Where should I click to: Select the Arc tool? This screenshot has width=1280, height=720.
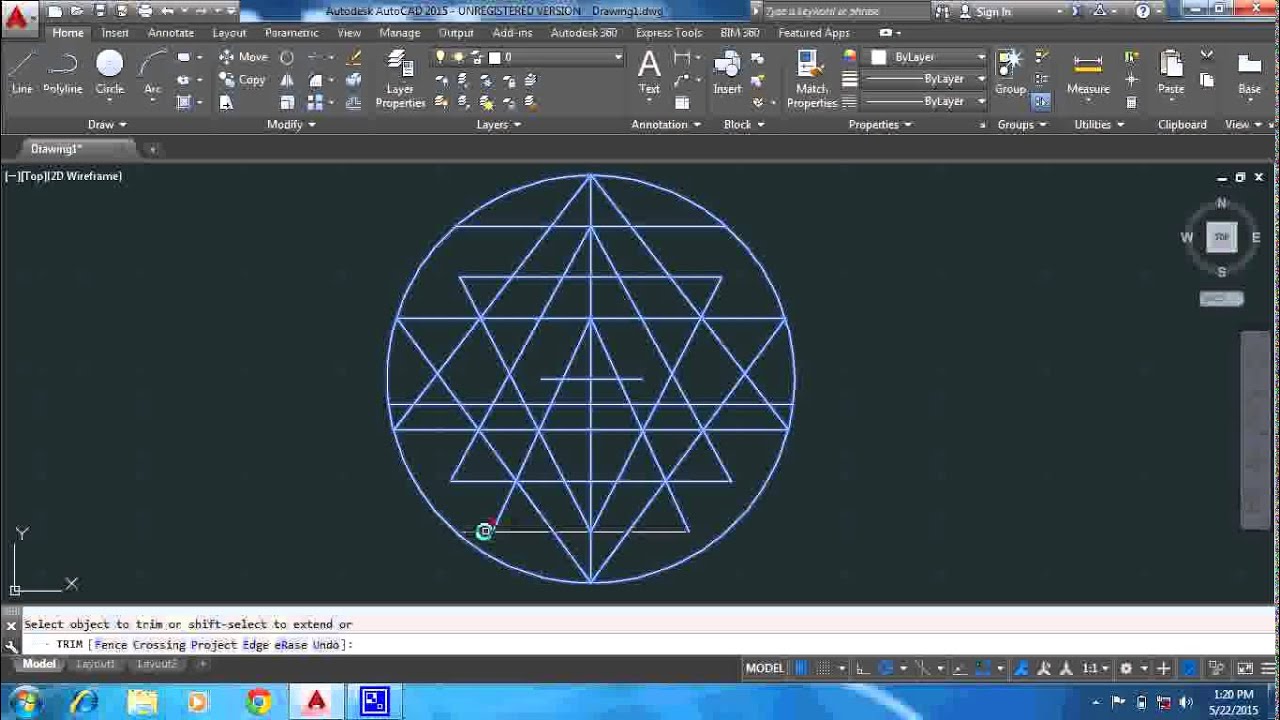point(152,73)
